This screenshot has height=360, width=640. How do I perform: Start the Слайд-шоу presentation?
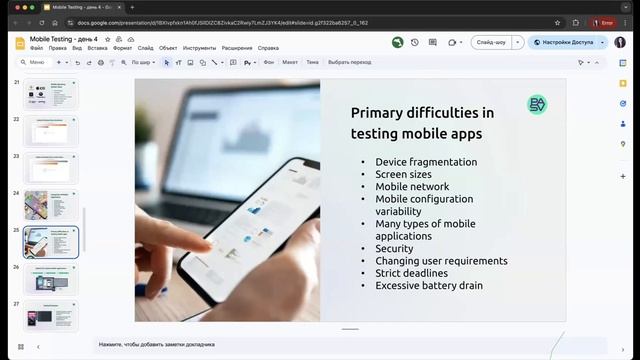click(x=491, y=42)
